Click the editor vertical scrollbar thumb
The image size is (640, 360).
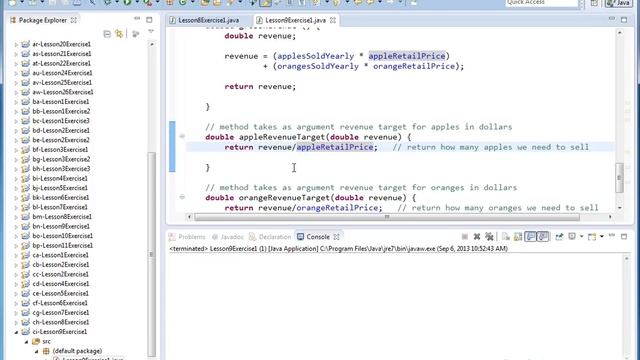(x=619, y=178)
